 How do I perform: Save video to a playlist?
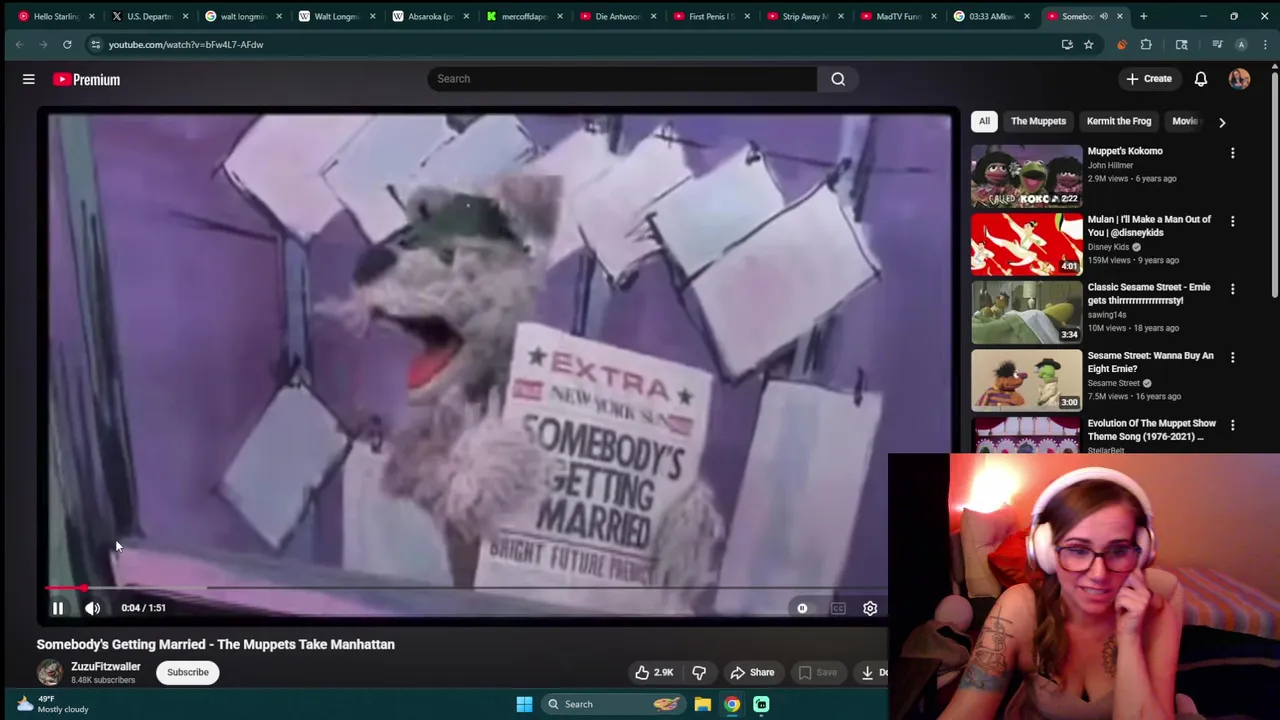click(x=817, y=672)
